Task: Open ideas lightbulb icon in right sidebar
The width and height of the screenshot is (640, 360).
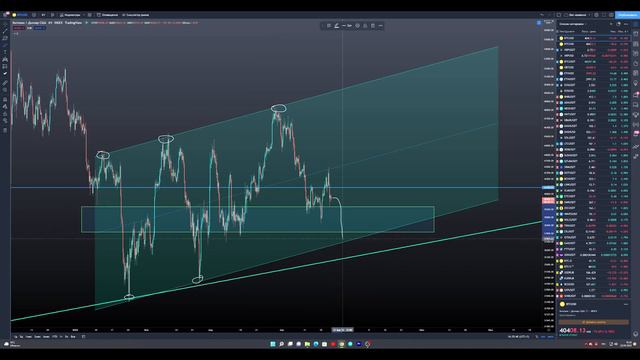Action: point(636,84)
